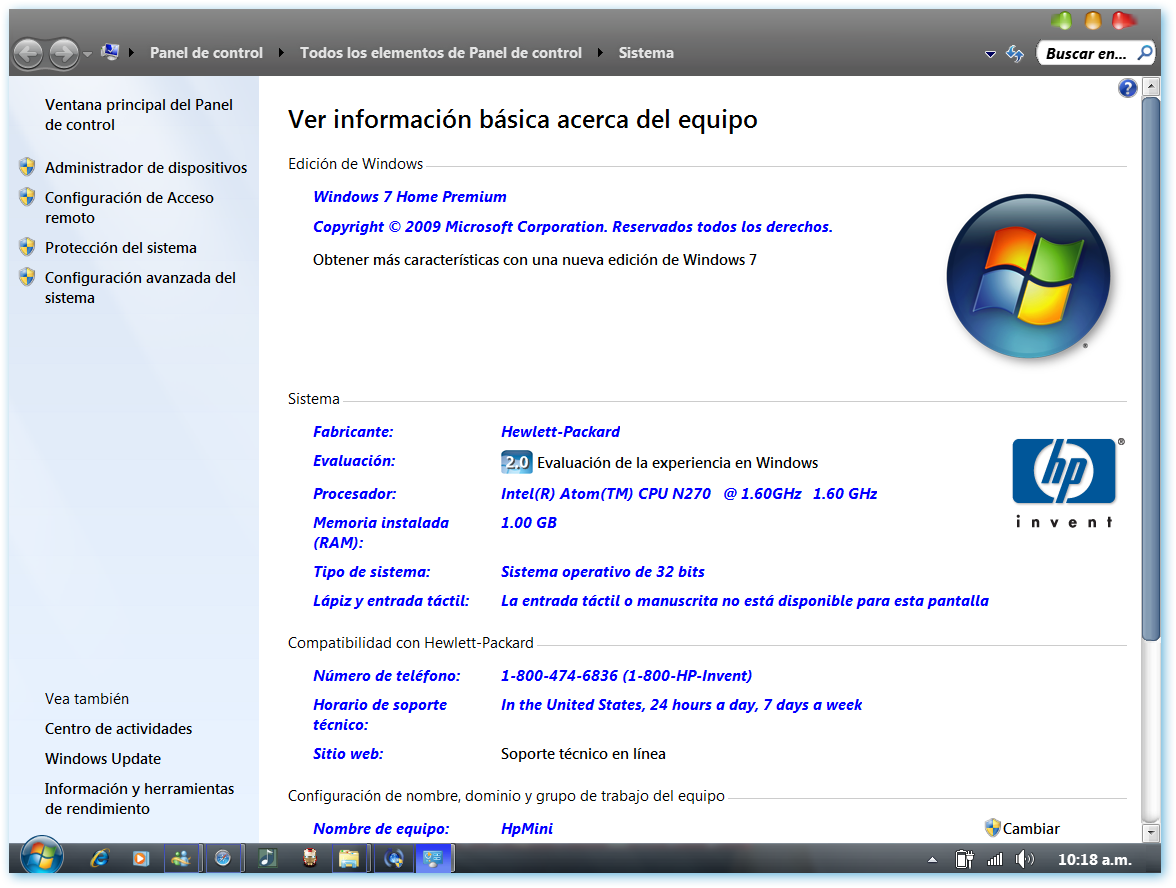
Task: Click scrollbar down arrow
Action: 1150,832
